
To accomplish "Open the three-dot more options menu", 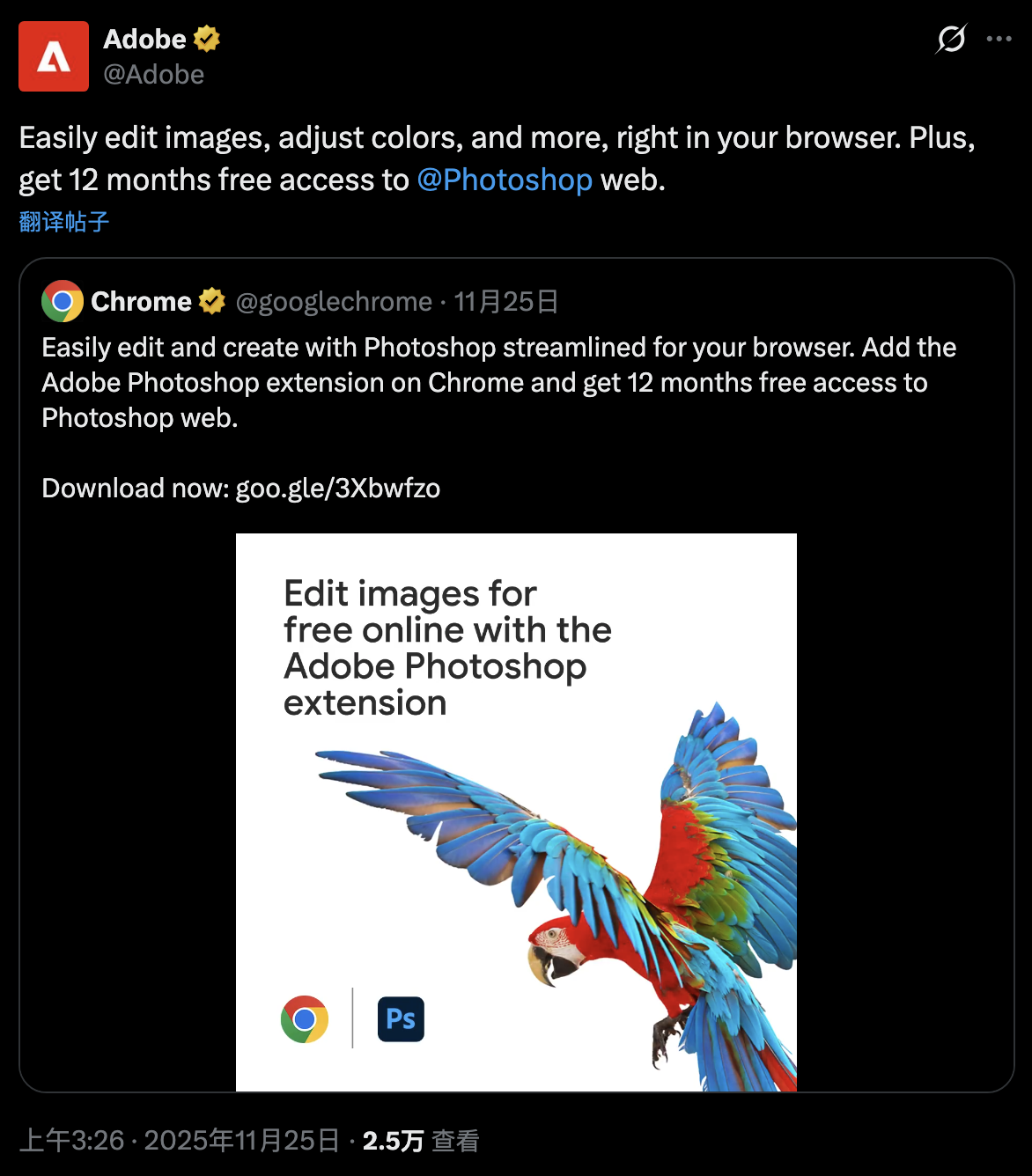I will point(999,39).
